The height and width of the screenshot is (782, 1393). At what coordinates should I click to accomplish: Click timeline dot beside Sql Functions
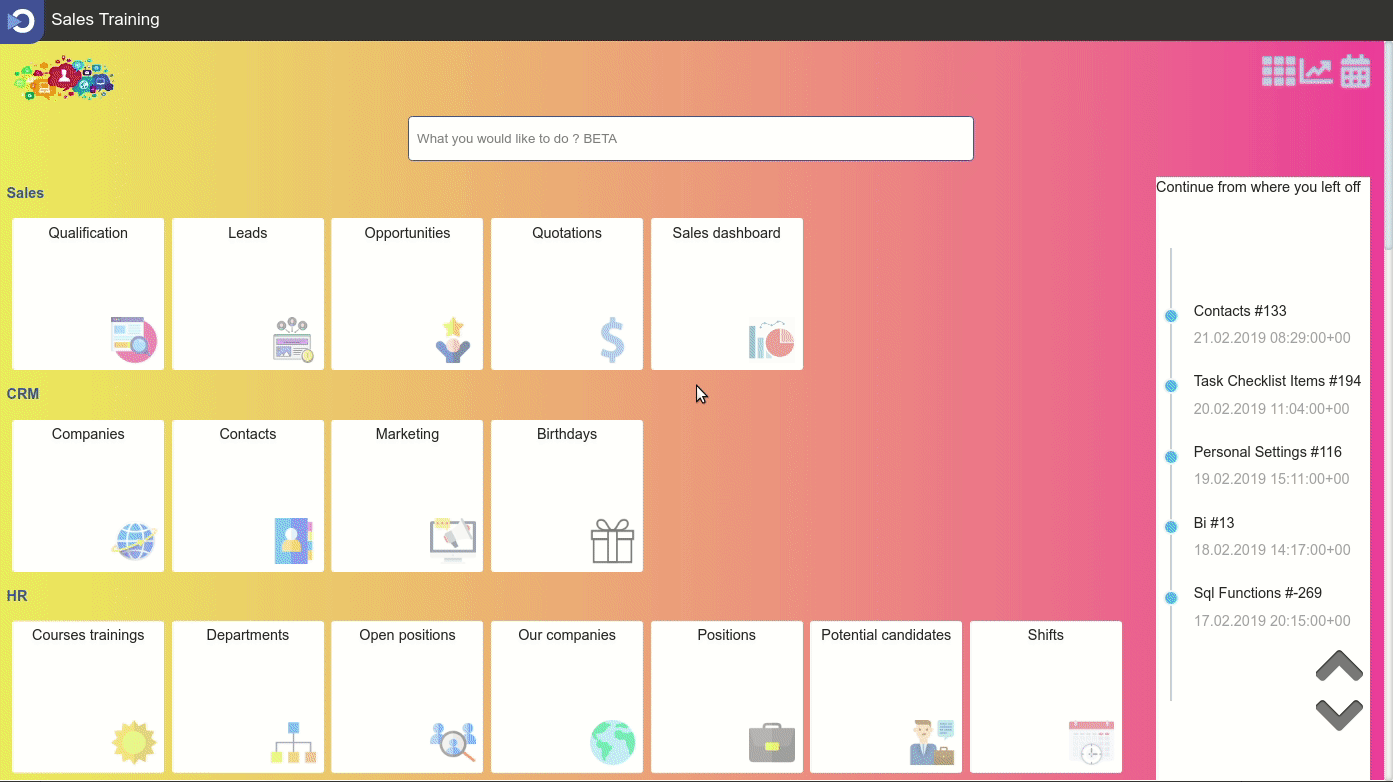tap(1171, 598)
